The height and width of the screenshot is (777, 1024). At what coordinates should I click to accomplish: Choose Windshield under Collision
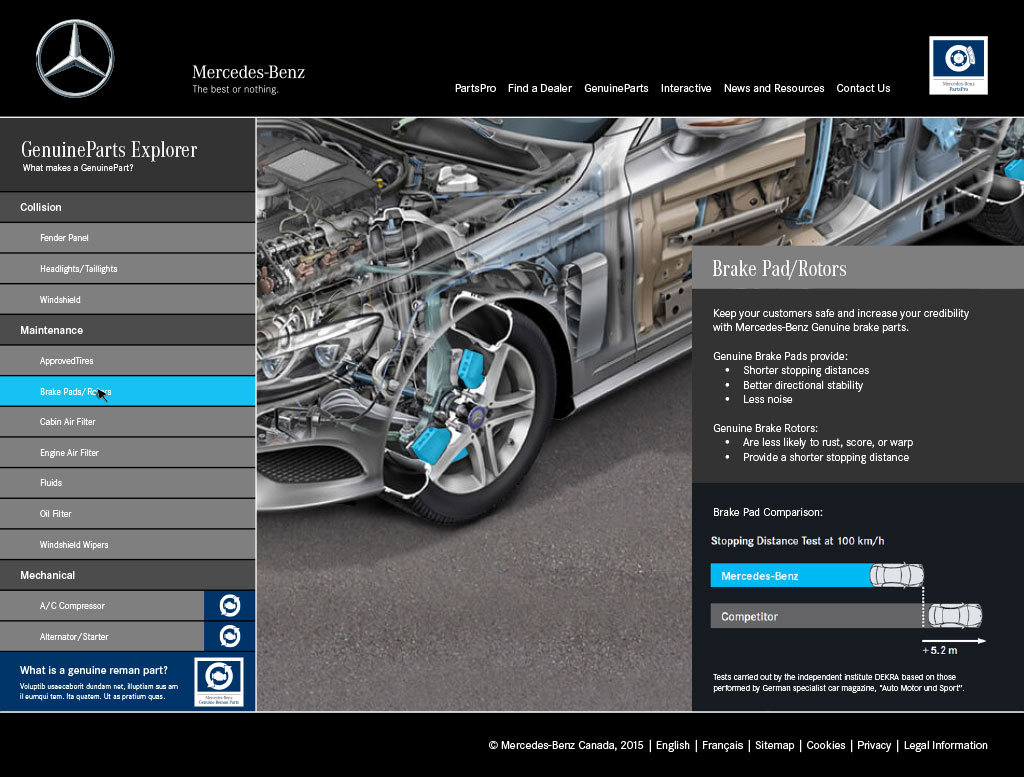point(127,300)
